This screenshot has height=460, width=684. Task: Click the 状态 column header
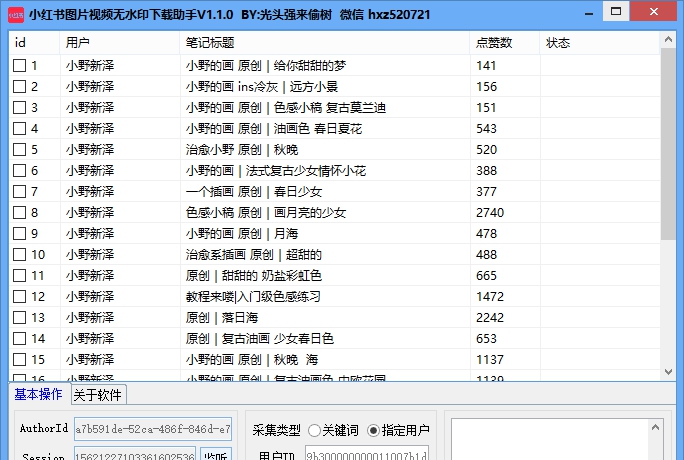coord(600,43)
